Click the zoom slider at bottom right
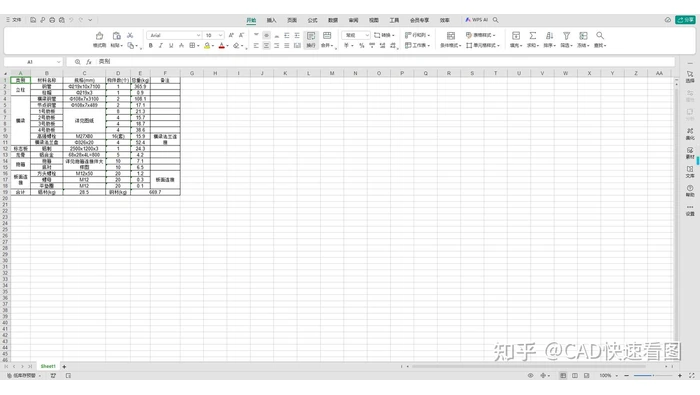The image size is (700, 395). 652,376
